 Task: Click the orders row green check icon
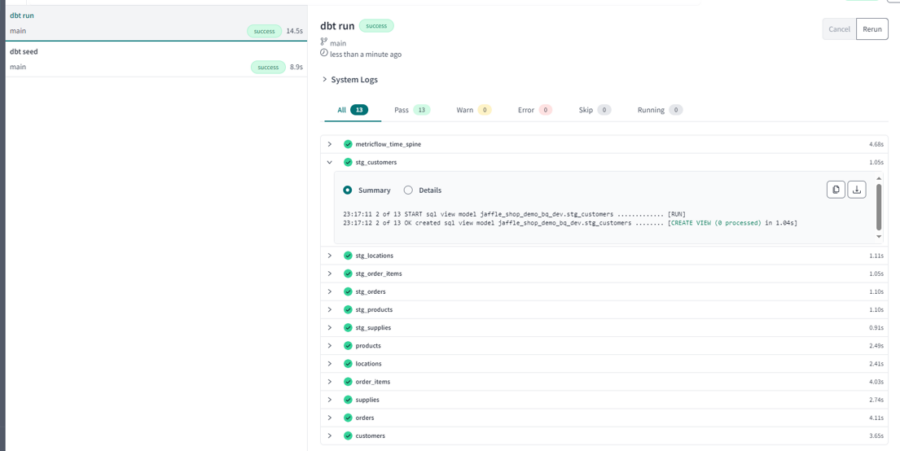(348, 418)
